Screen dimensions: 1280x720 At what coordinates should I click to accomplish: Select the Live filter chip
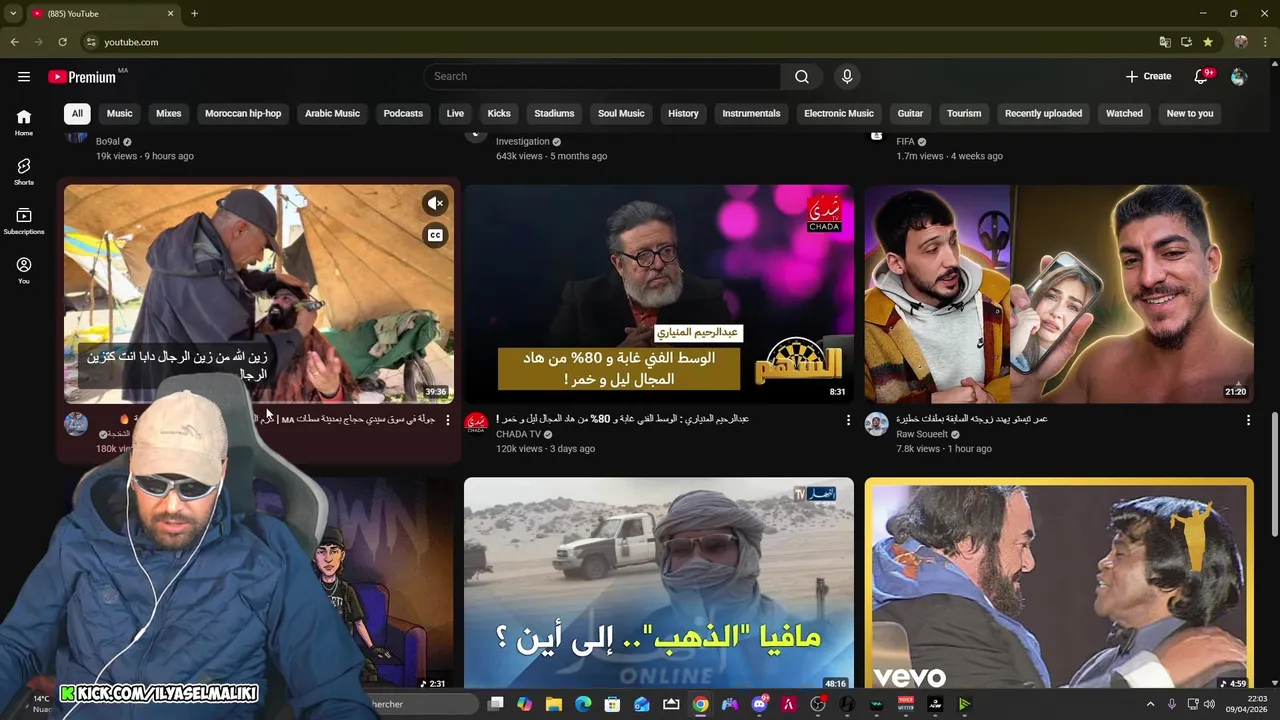455,113
